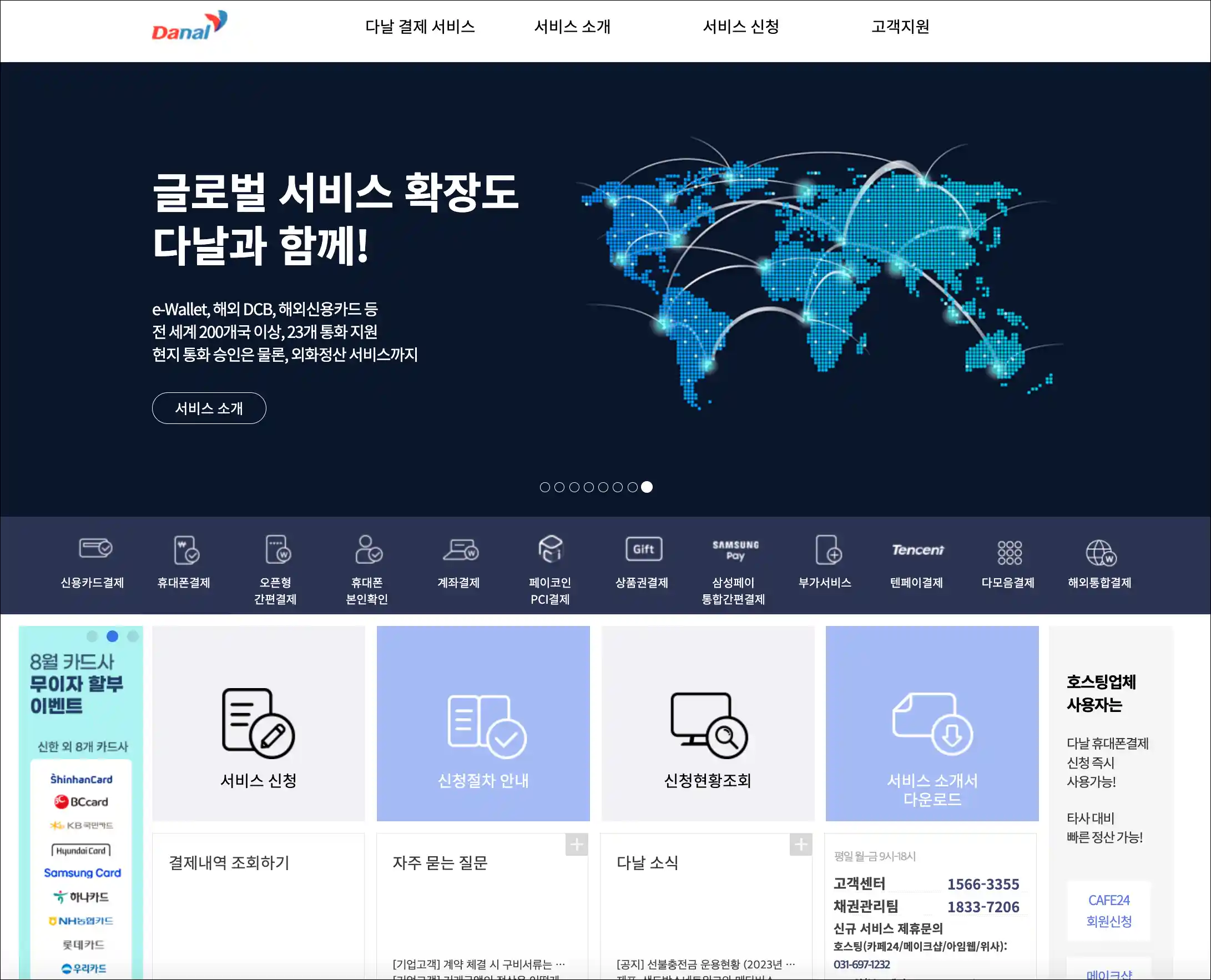Click 채권관리팀 number 1833-7206

(x=983, y=907)
